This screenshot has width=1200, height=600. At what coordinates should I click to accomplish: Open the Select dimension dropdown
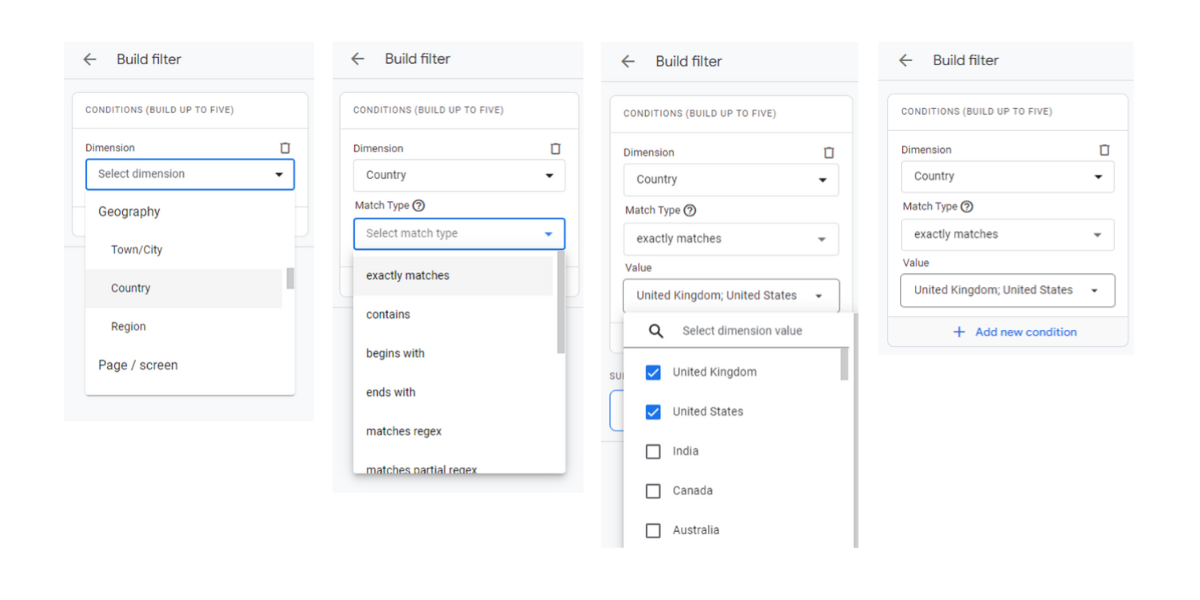(190, 174)
